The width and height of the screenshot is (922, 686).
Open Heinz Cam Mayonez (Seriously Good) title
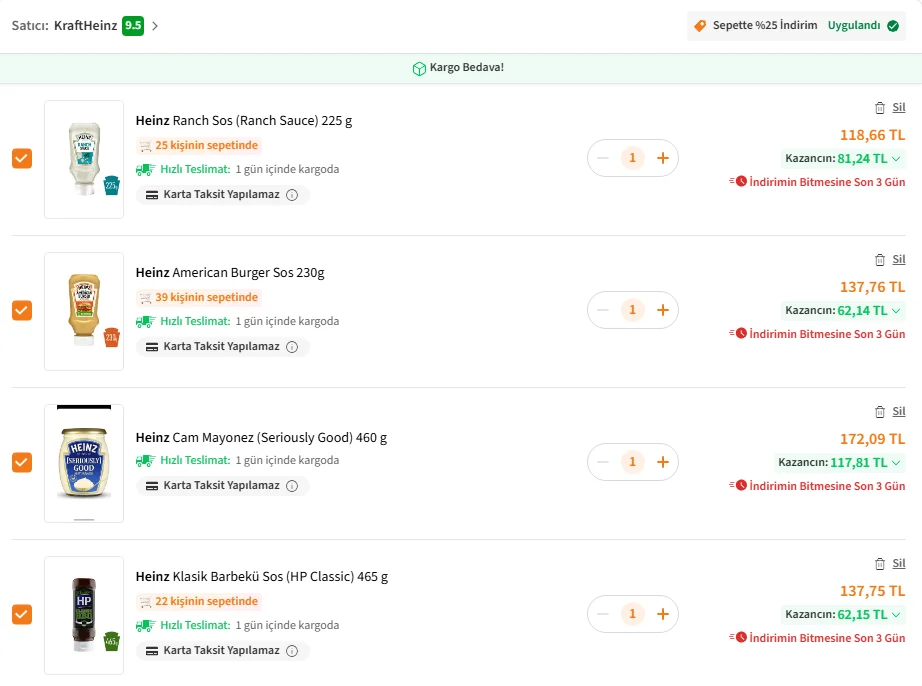coord(262,438)
